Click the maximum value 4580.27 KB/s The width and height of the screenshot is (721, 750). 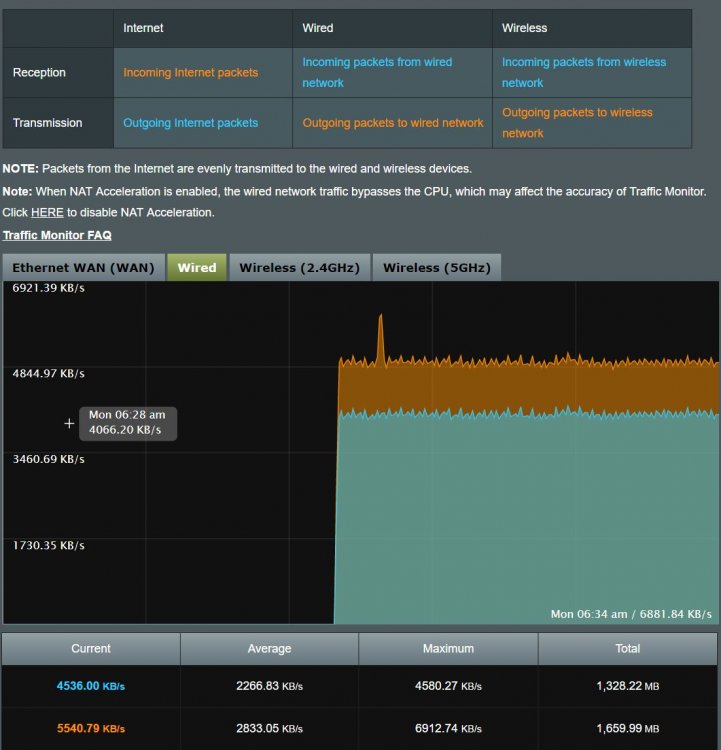click(x=448, y=686)
